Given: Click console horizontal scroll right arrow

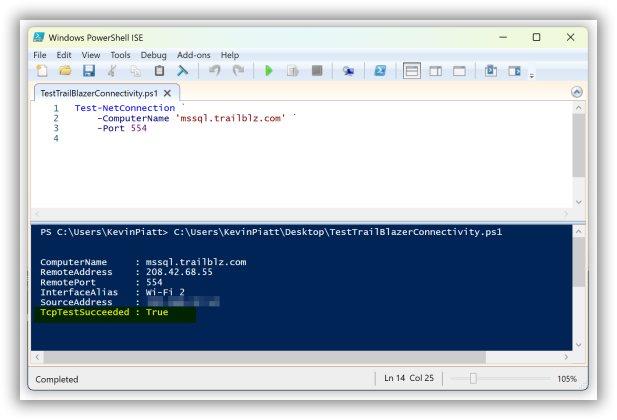Looking at the screenshot, I should point(566,357).
